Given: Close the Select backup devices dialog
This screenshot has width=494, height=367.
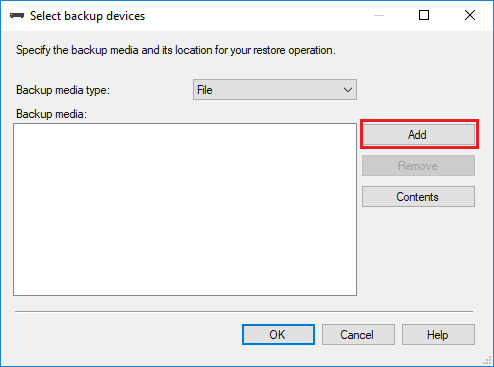Looking at the screenshot, I should point(470,15).
